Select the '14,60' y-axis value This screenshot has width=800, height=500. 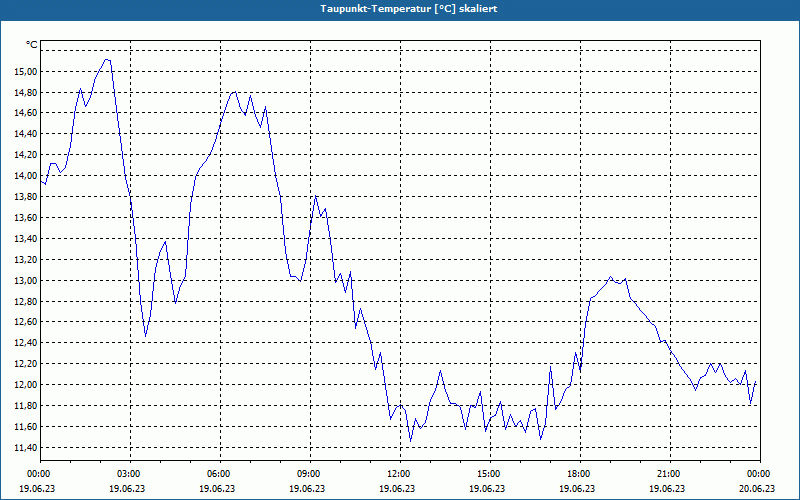(x=26, y=113)
